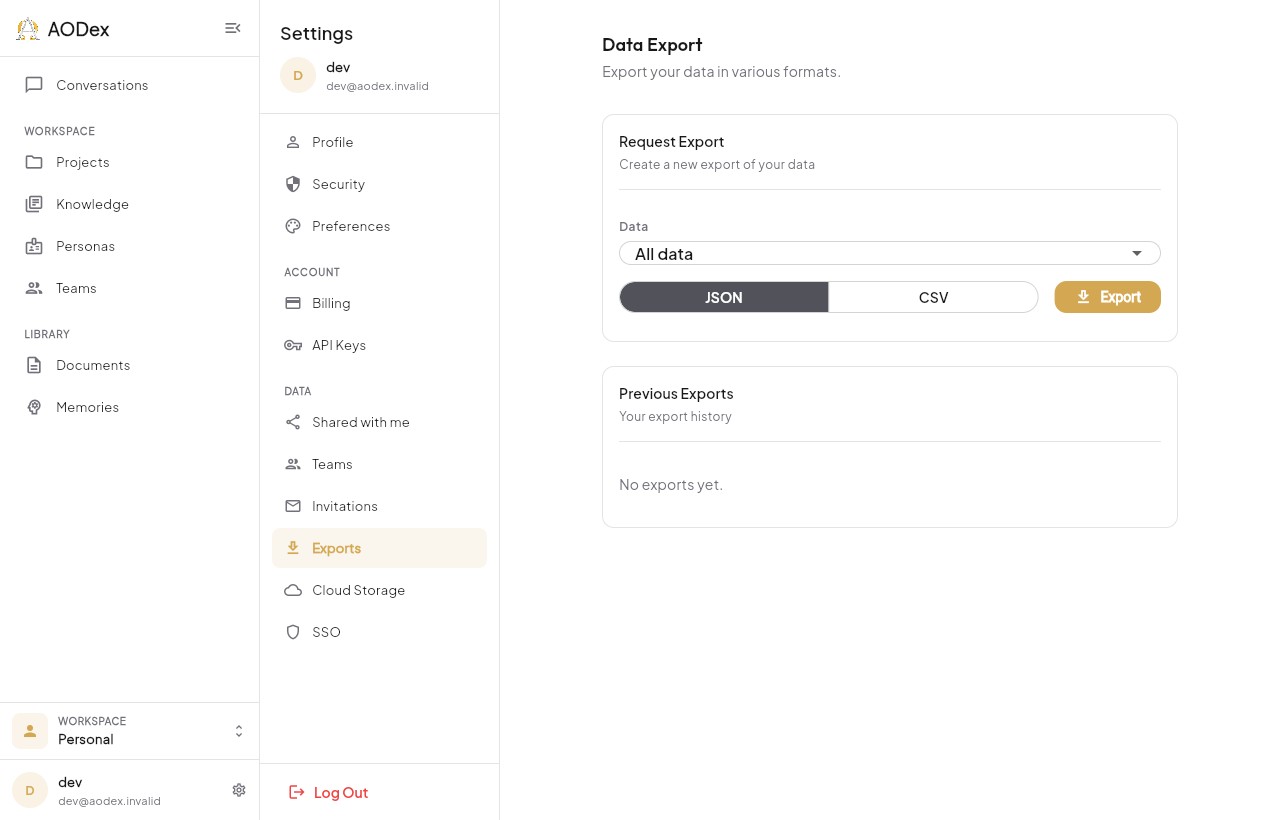Open the SSO settings
The height and width of the screenshot is (820, 1280).
coord(379,632)
